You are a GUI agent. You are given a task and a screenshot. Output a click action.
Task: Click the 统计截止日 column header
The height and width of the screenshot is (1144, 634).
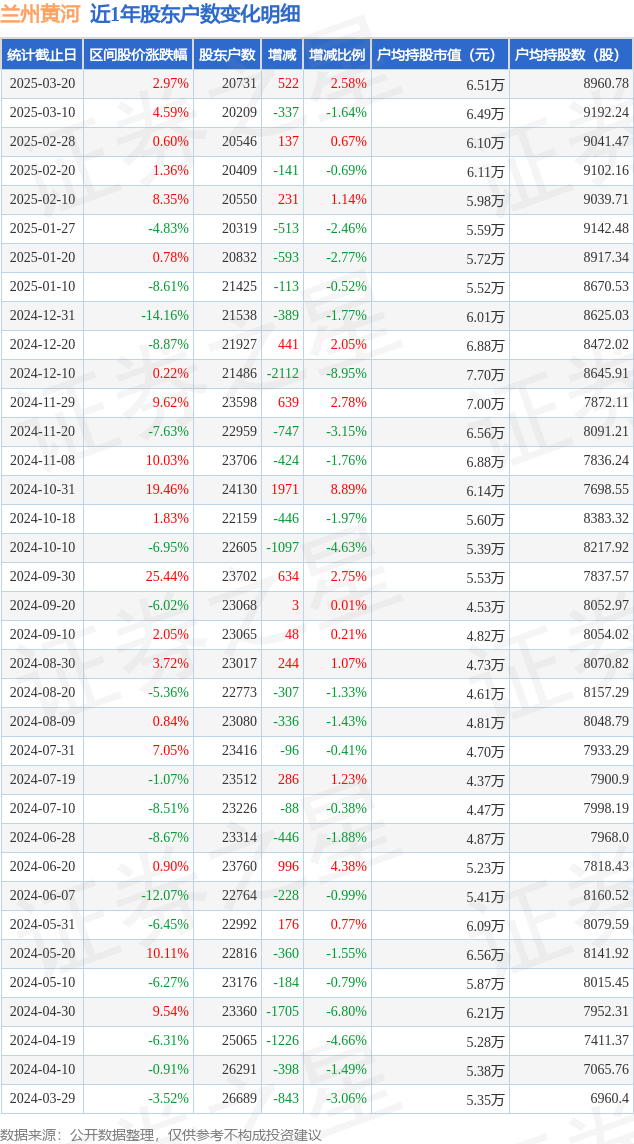click(x=42, y=55)
